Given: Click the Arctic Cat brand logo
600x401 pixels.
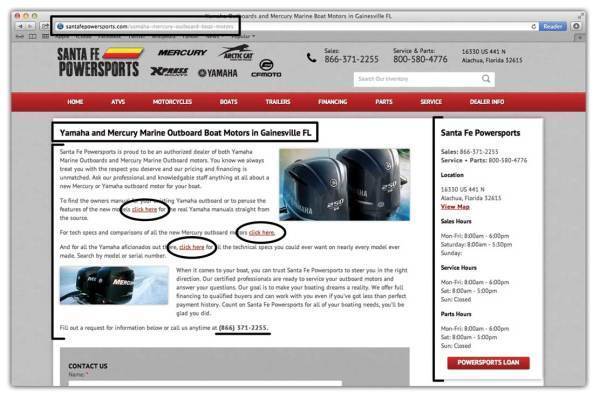Looking at the screenshot, I should (236, 53).
